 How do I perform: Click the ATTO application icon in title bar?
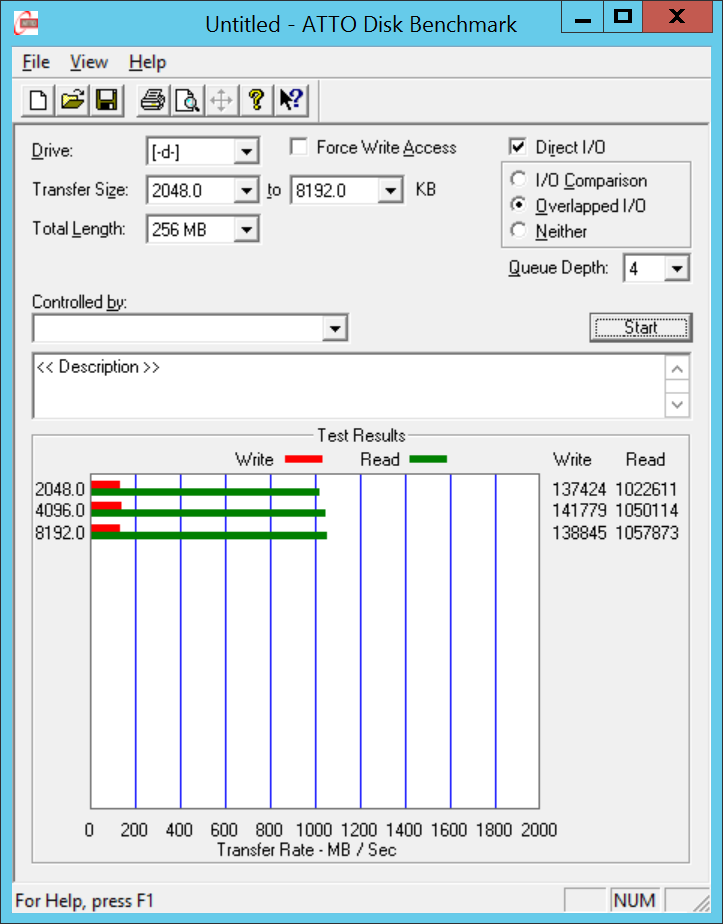(26, 24)
